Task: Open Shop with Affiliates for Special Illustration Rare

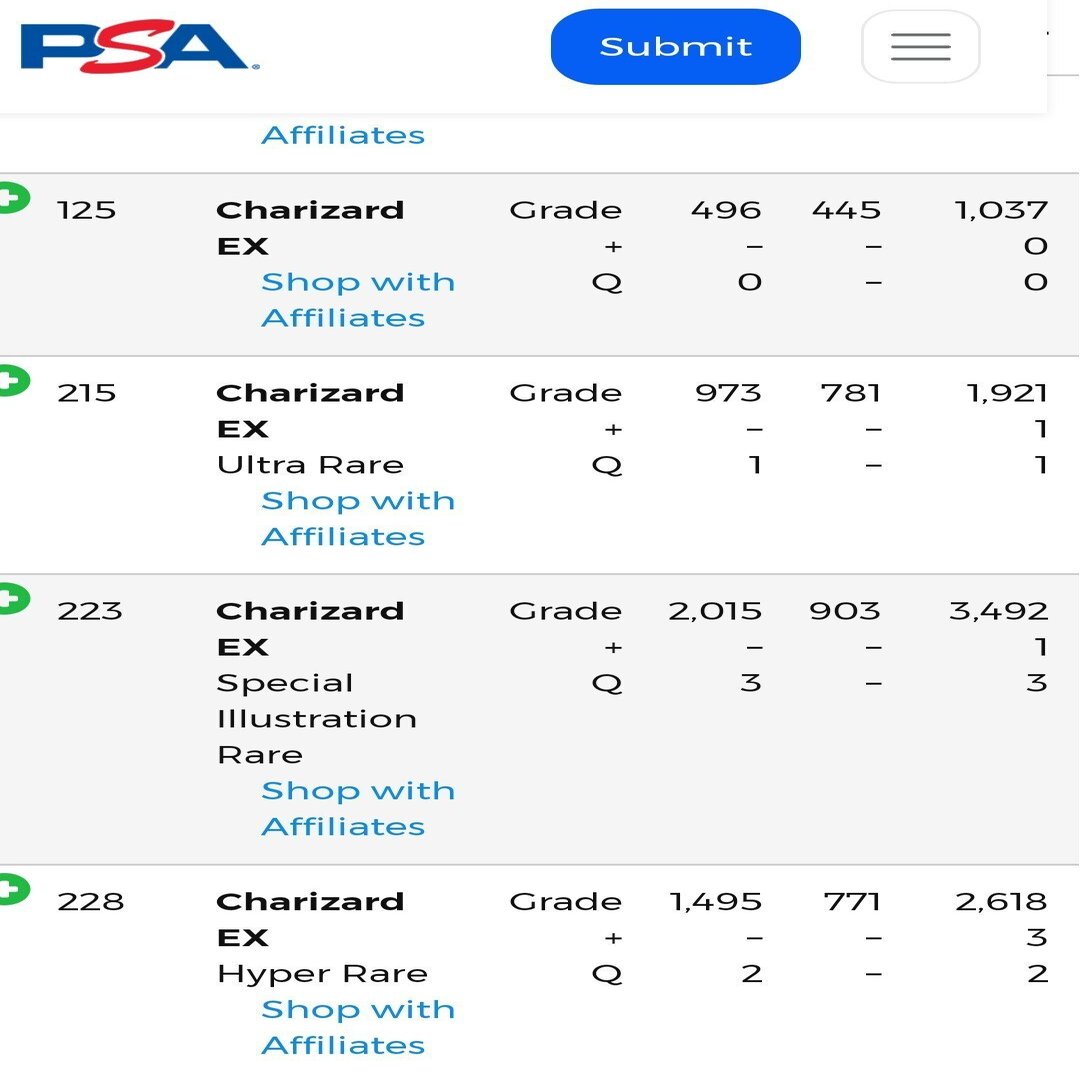Action: [357, 808]
